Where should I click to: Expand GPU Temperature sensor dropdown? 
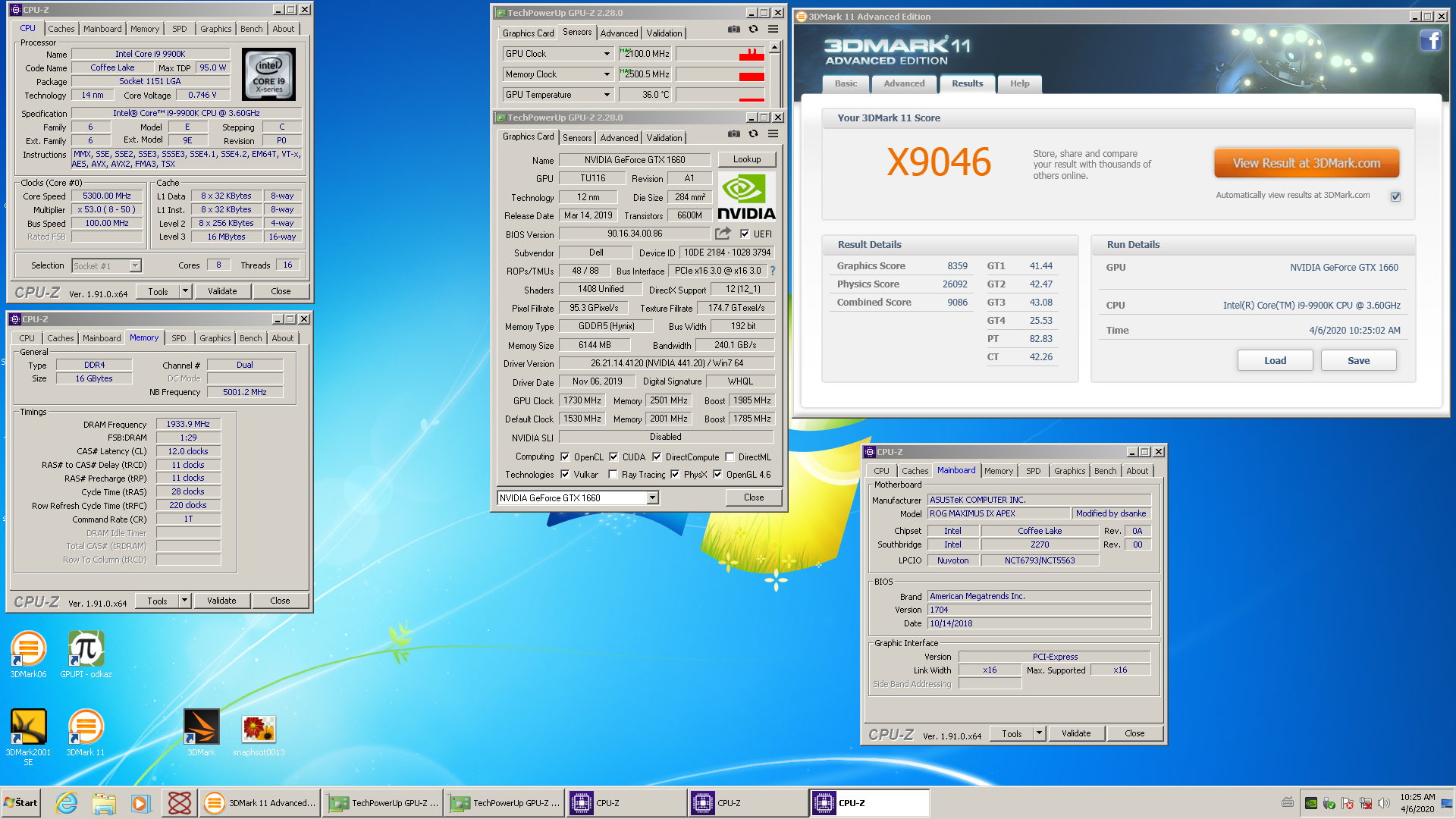click(607, 95)
